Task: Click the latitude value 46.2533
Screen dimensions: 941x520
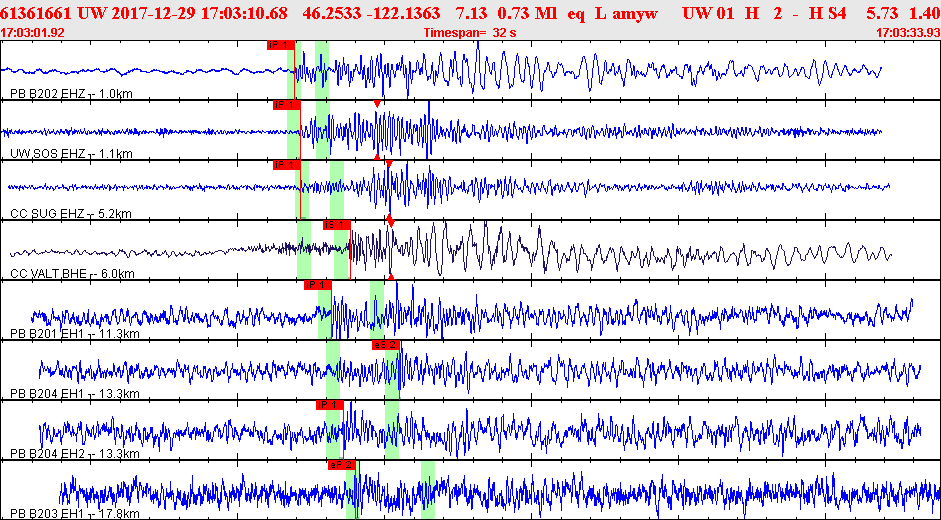Action: tap(332, 13)
